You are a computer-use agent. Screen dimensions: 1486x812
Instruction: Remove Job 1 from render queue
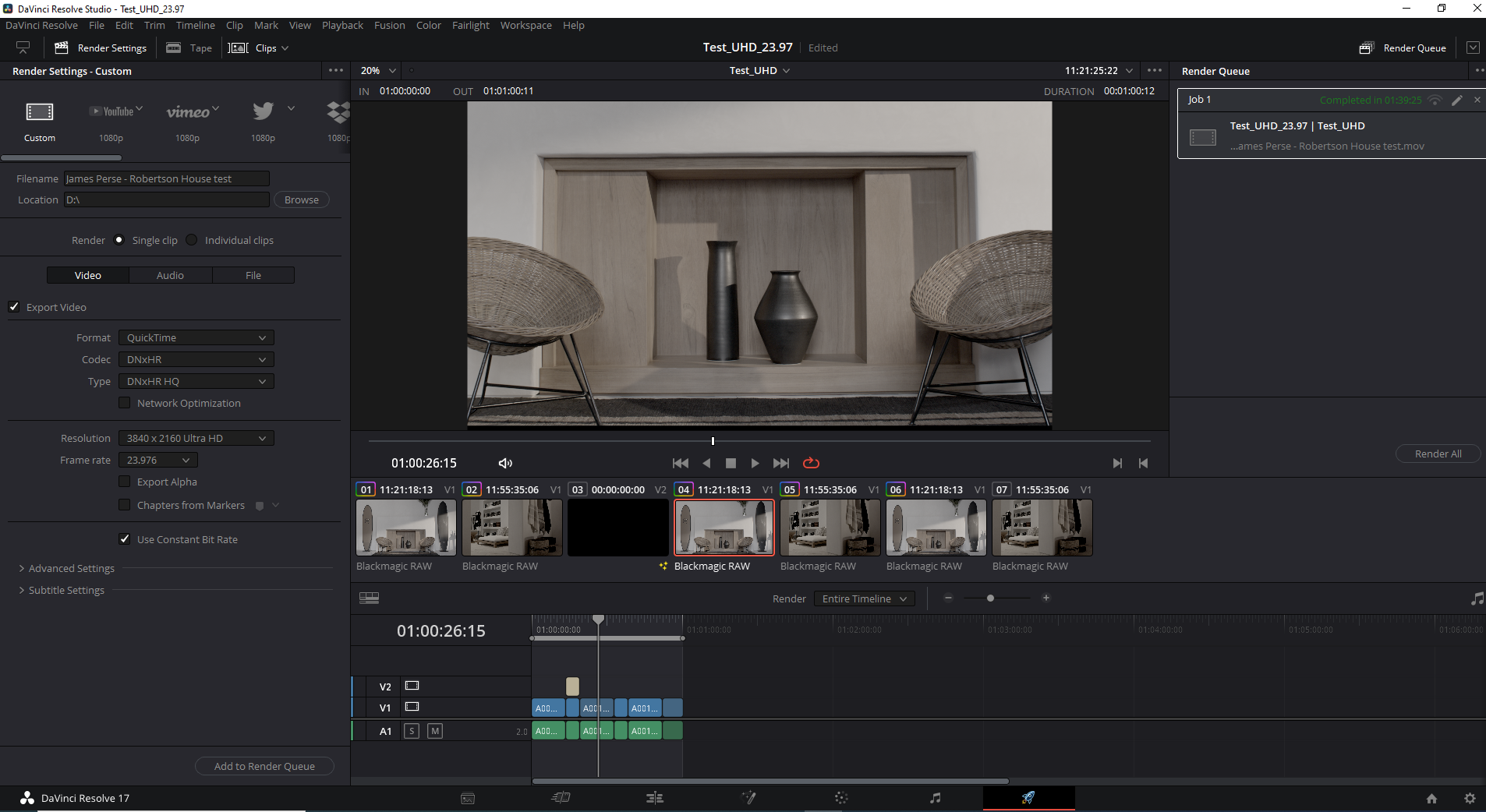point(1477,100)
